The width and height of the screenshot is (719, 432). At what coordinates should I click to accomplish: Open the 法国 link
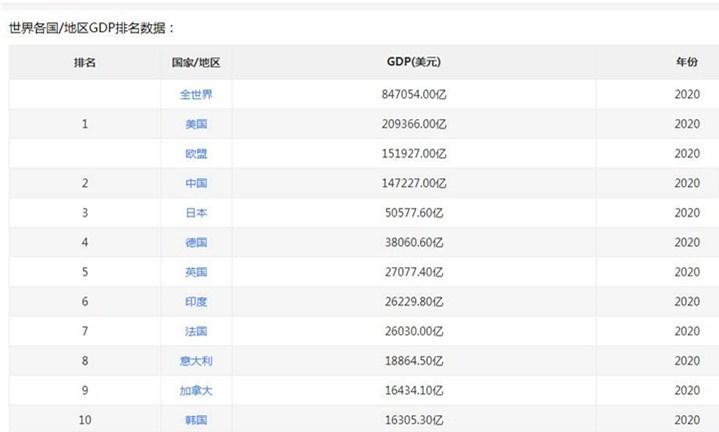[196, 331]
